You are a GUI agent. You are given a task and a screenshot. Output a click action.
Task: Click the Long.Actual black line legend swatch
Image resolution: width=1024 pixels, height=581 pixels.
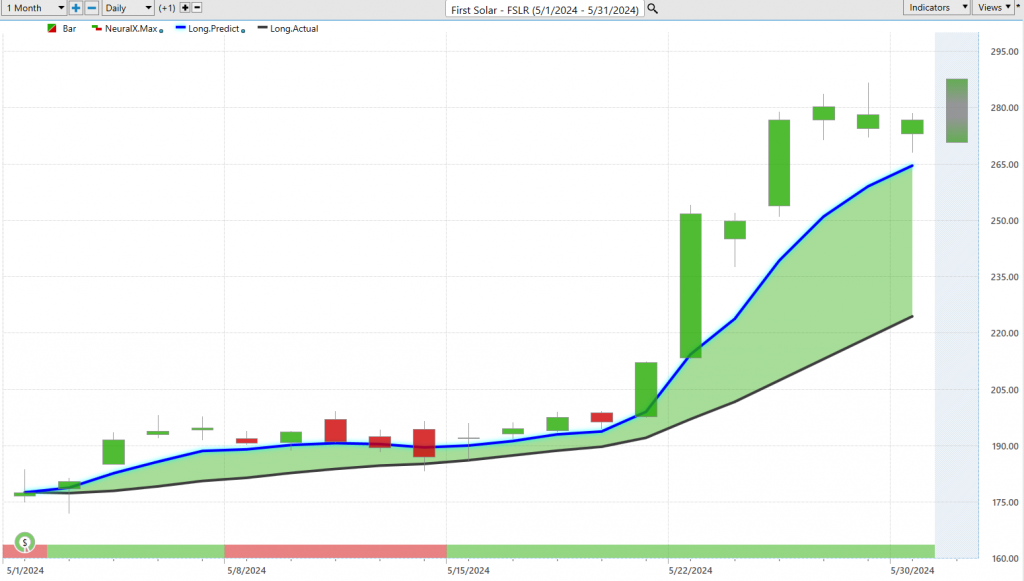pyautogui.click(x=263, y=28)
